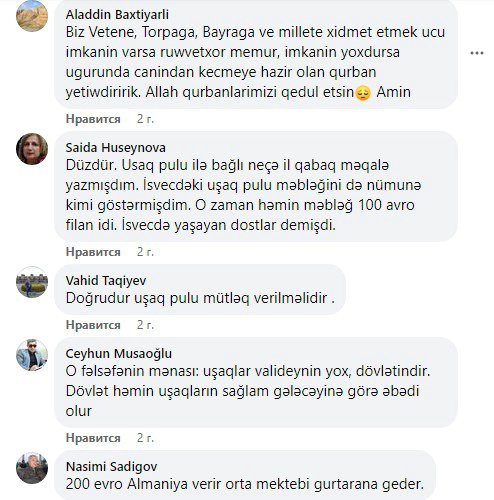Click Nasimi Sadigov's avatar
The image size is (494, 500).
point(32,468)
